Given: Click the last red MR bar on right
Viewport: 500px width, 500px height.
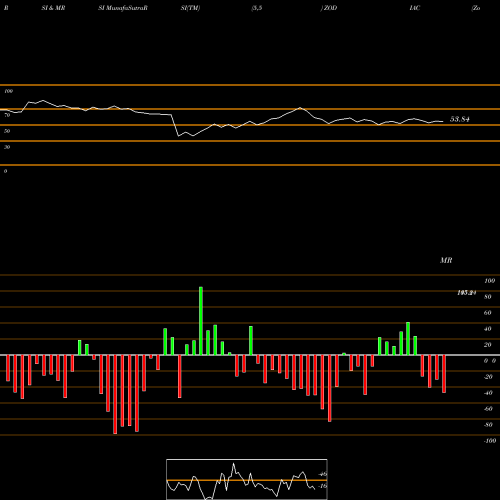Looking at the screenshot, I should coord(444,374).
